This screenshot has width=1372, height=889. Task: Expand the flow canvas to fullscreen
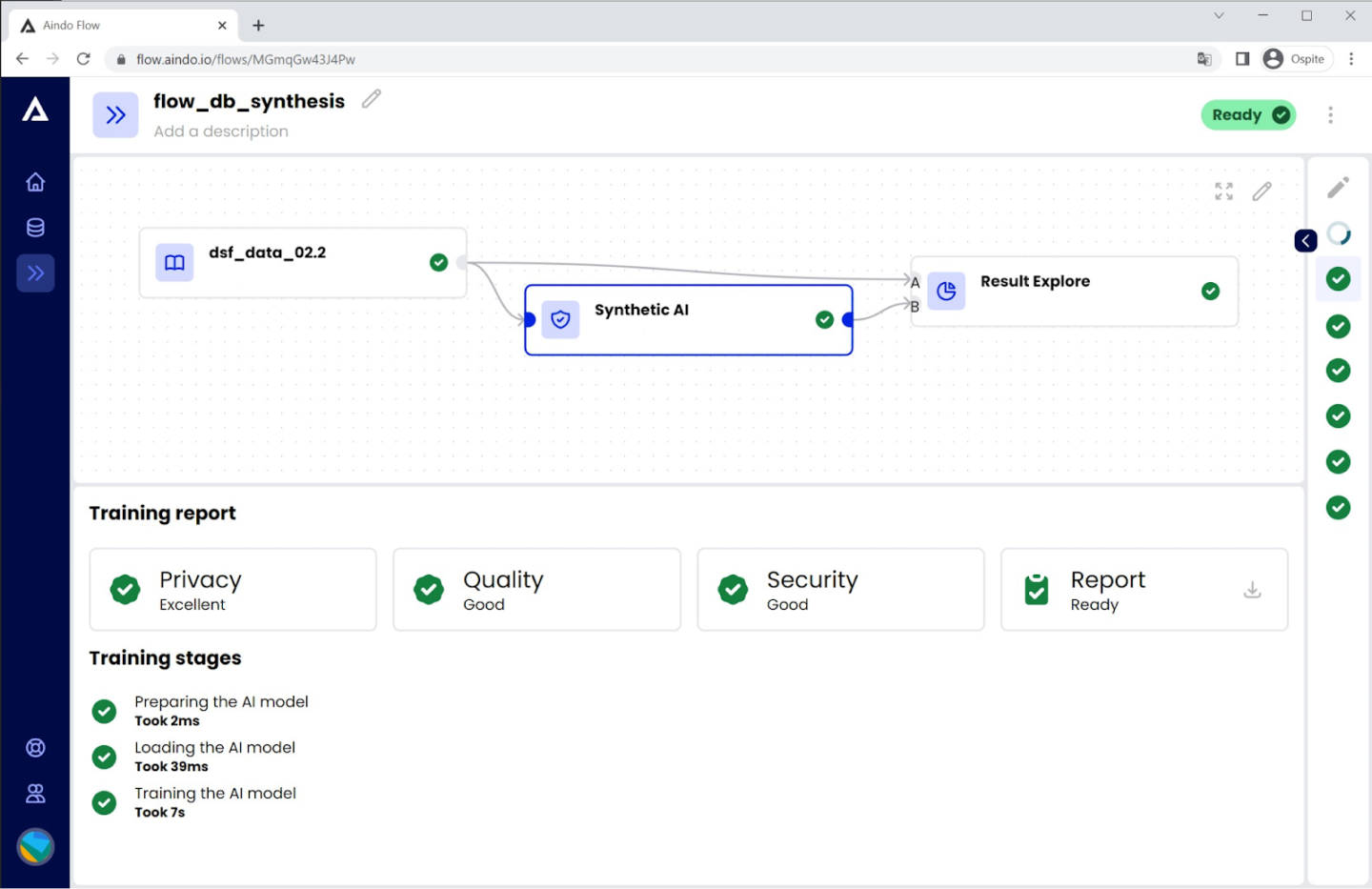(1223, 192)
